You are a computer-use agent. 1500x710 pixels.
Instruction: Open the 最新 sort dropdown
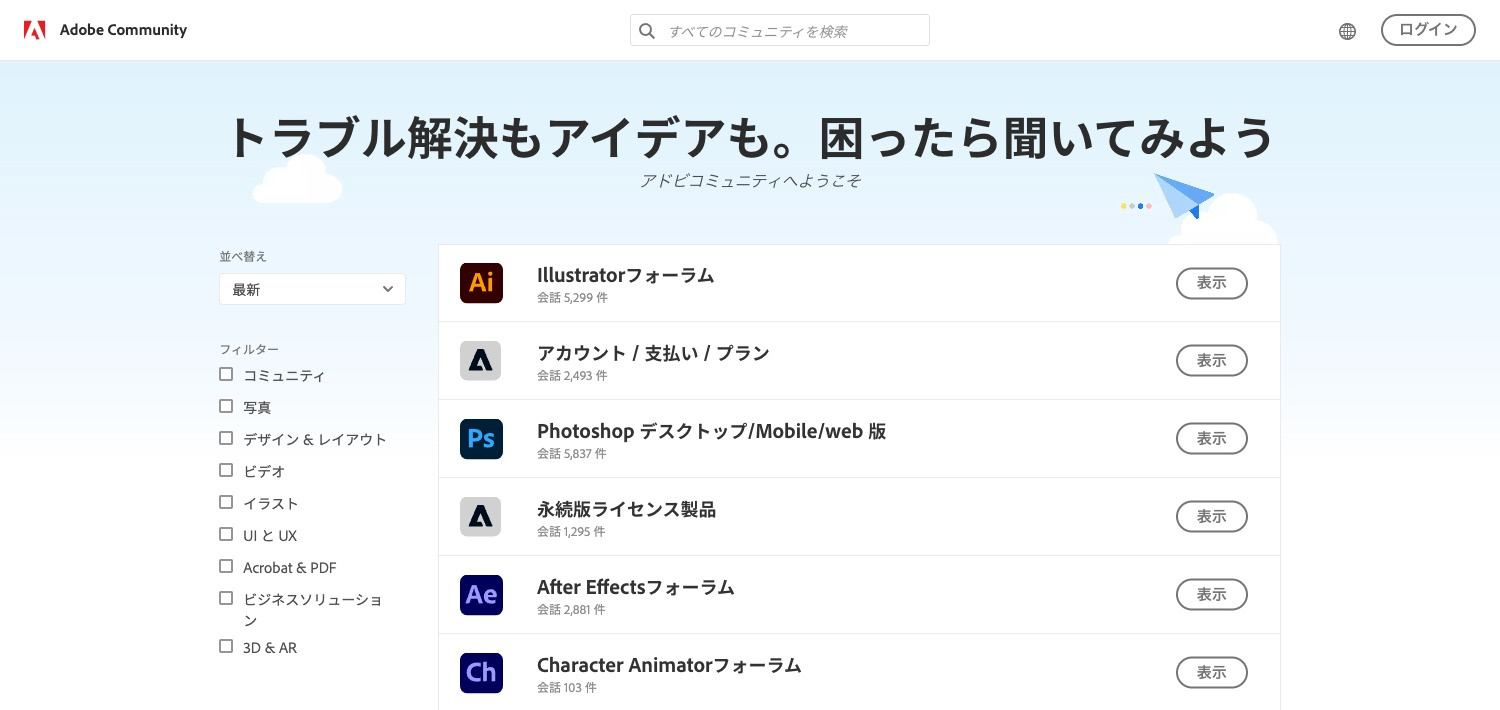click(312, 289)
